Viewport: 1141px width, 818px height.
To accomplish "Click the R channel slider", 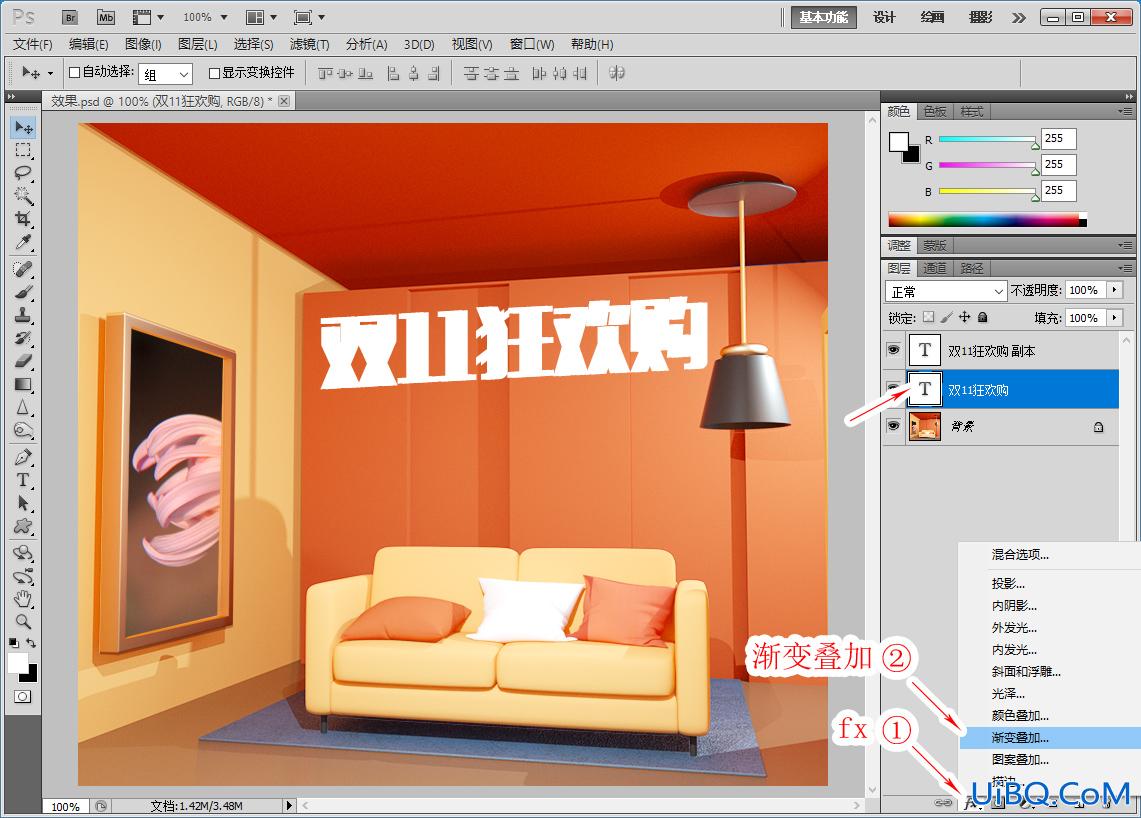I will [x=987, y=139].
